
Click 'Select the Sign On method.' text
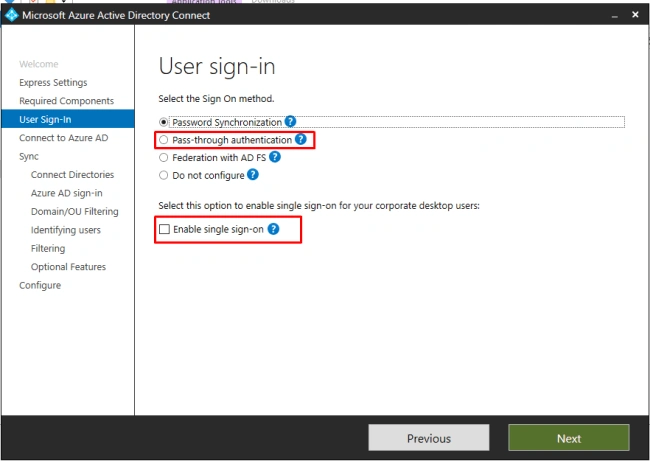216,99
